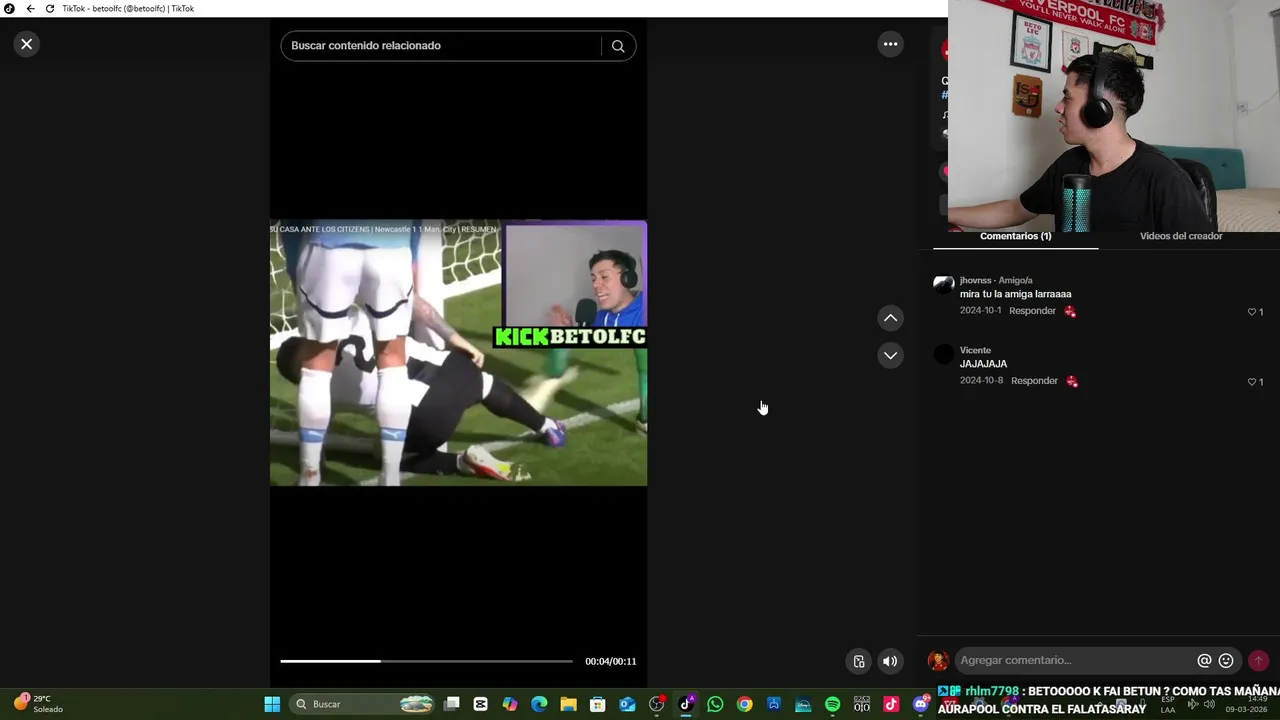The width and height of the screenshot is (1280, 720).
Task: Click the comment text 'JAJAJAJA'
Action: click(x=983, y=364)
